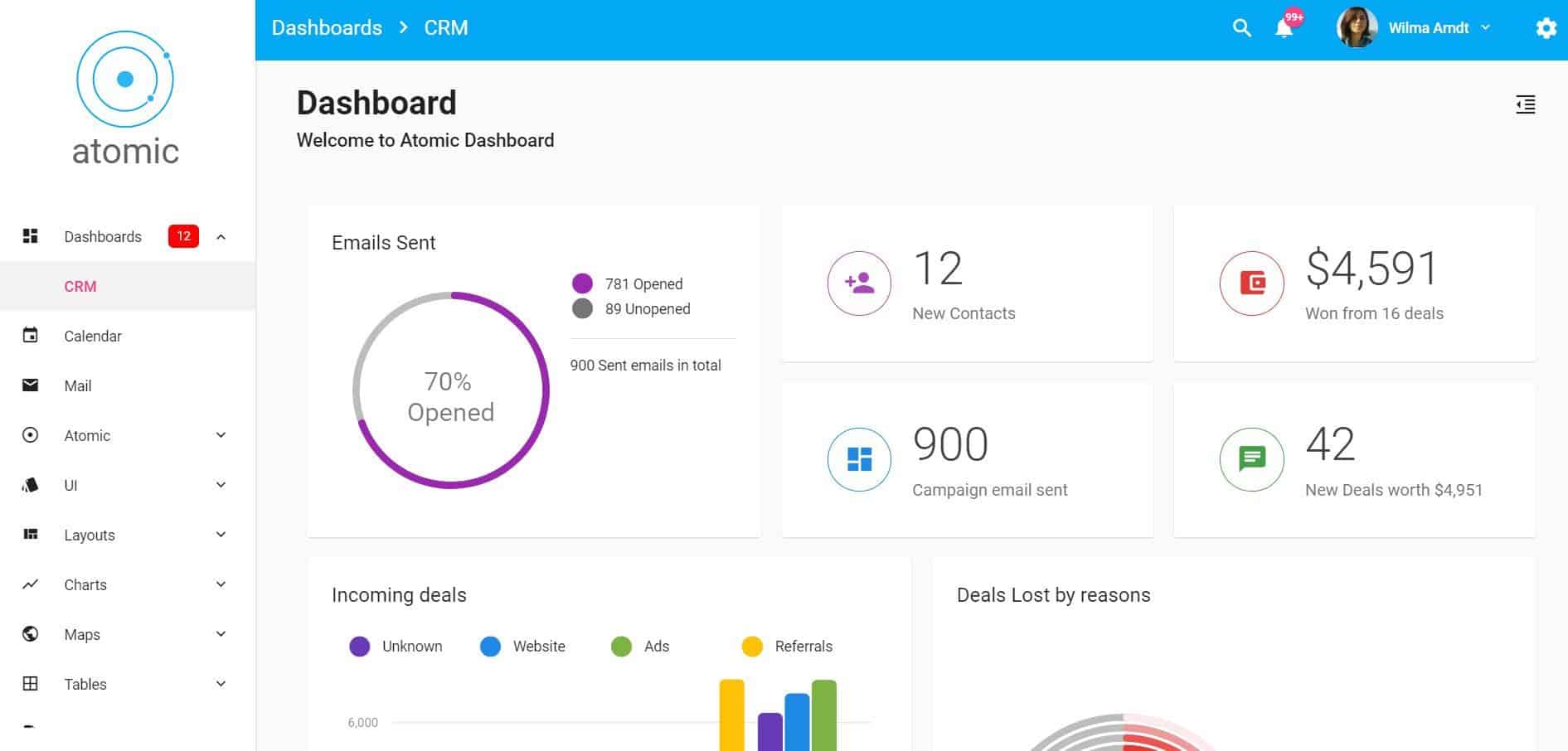Screen dimensions: 1568x751
Task: Click Wilma Arndt's profile avatar
Action: click(1356, 27)
